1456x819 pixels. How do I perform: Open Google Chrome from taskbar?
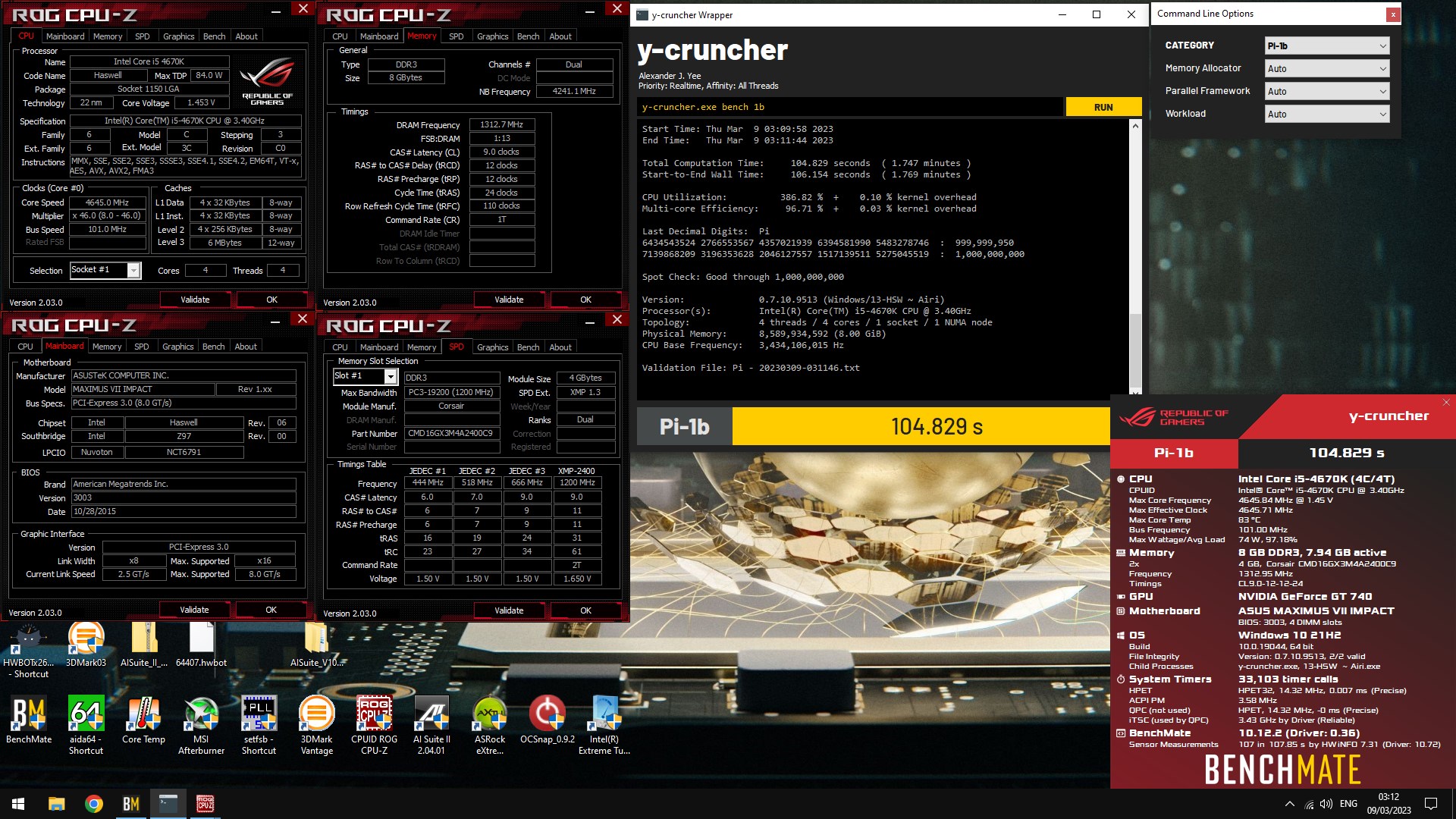click(93, 804)
